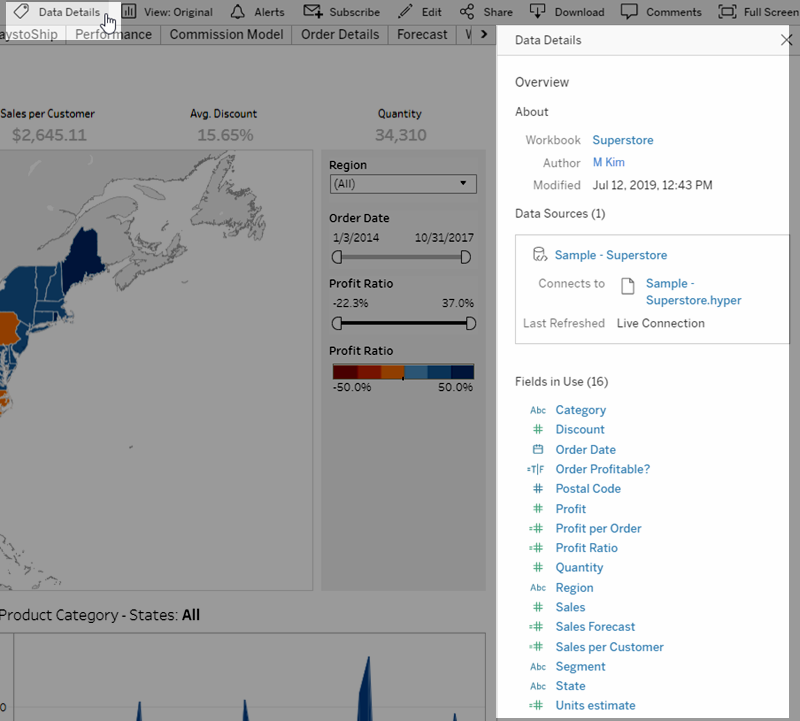Image resolution: width=800 pixels, height=721 pixels.
Task: Click the Quantity value 34,310
Action: (401, 135)
